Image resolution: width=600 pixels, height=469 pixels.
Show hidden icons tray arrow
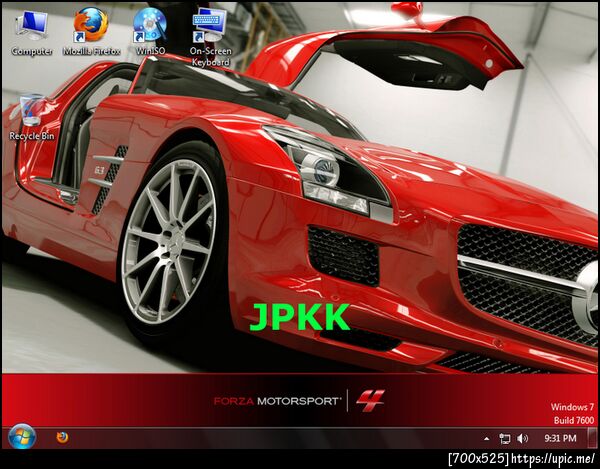486,438
